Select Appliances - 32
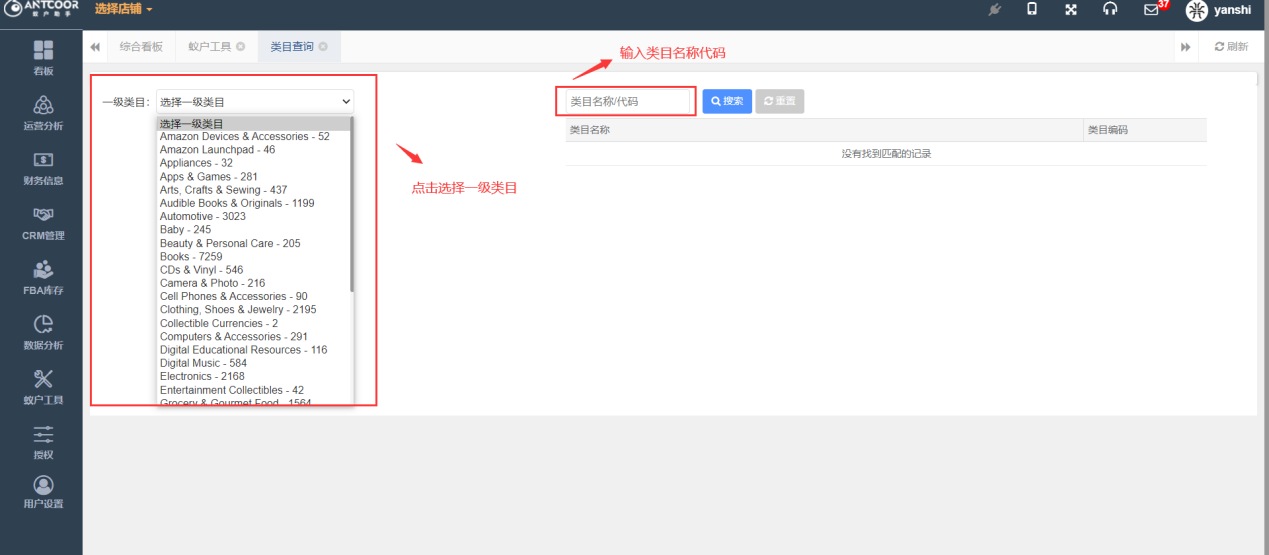This screenshot has width=1269, height=555. coord(253,163)
